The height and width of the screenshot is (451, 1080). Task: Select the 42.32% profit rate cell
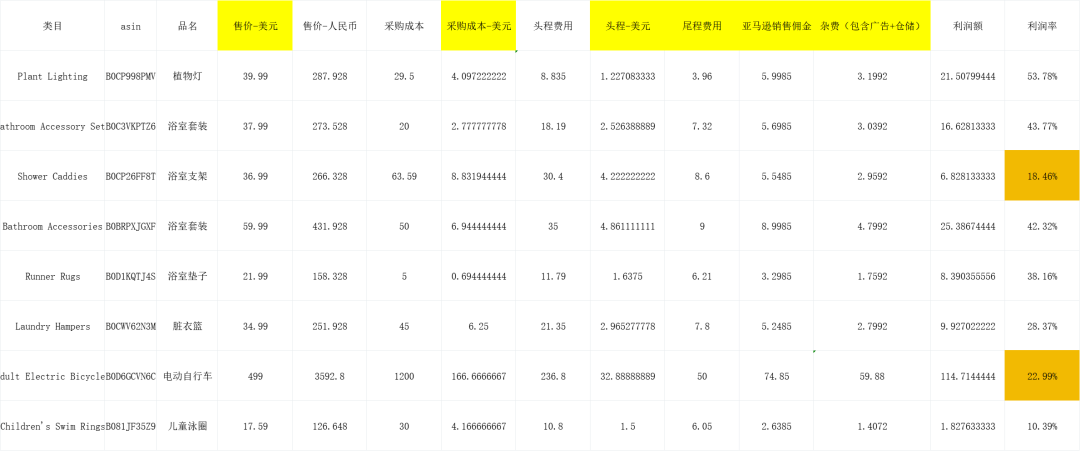1042,226
